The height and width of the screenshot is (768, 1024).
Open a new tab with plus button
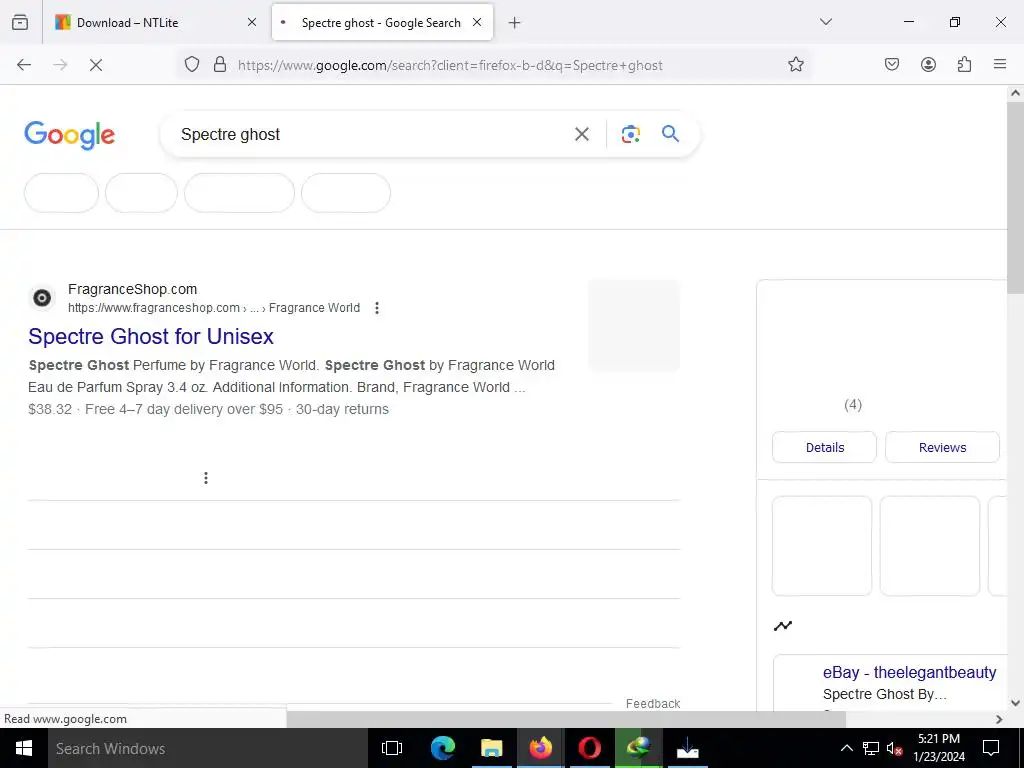(x=515, y=23)
